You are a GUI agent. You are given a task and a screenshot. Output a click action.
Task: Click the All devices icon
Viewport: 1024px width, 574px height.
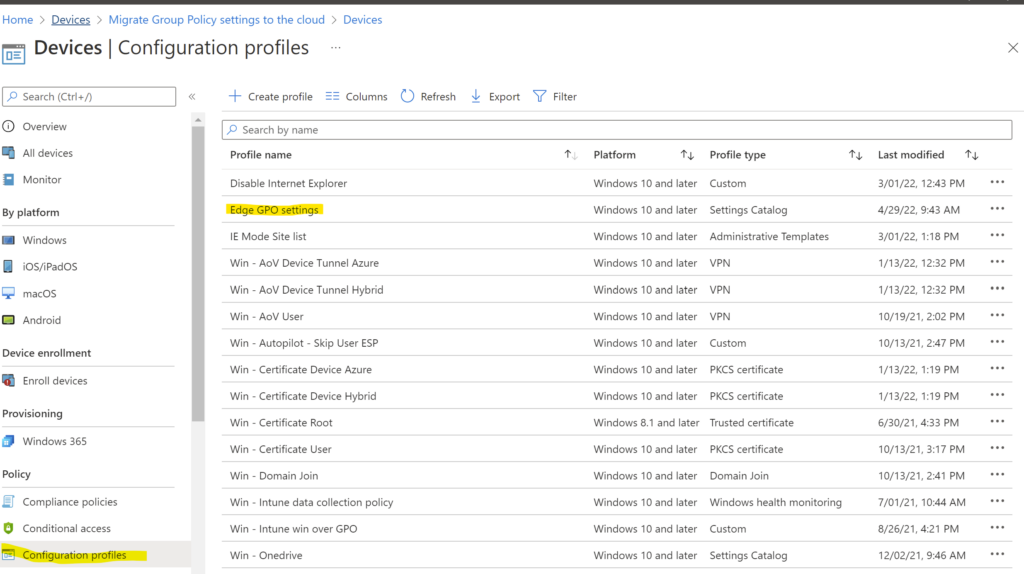(8, 153)
